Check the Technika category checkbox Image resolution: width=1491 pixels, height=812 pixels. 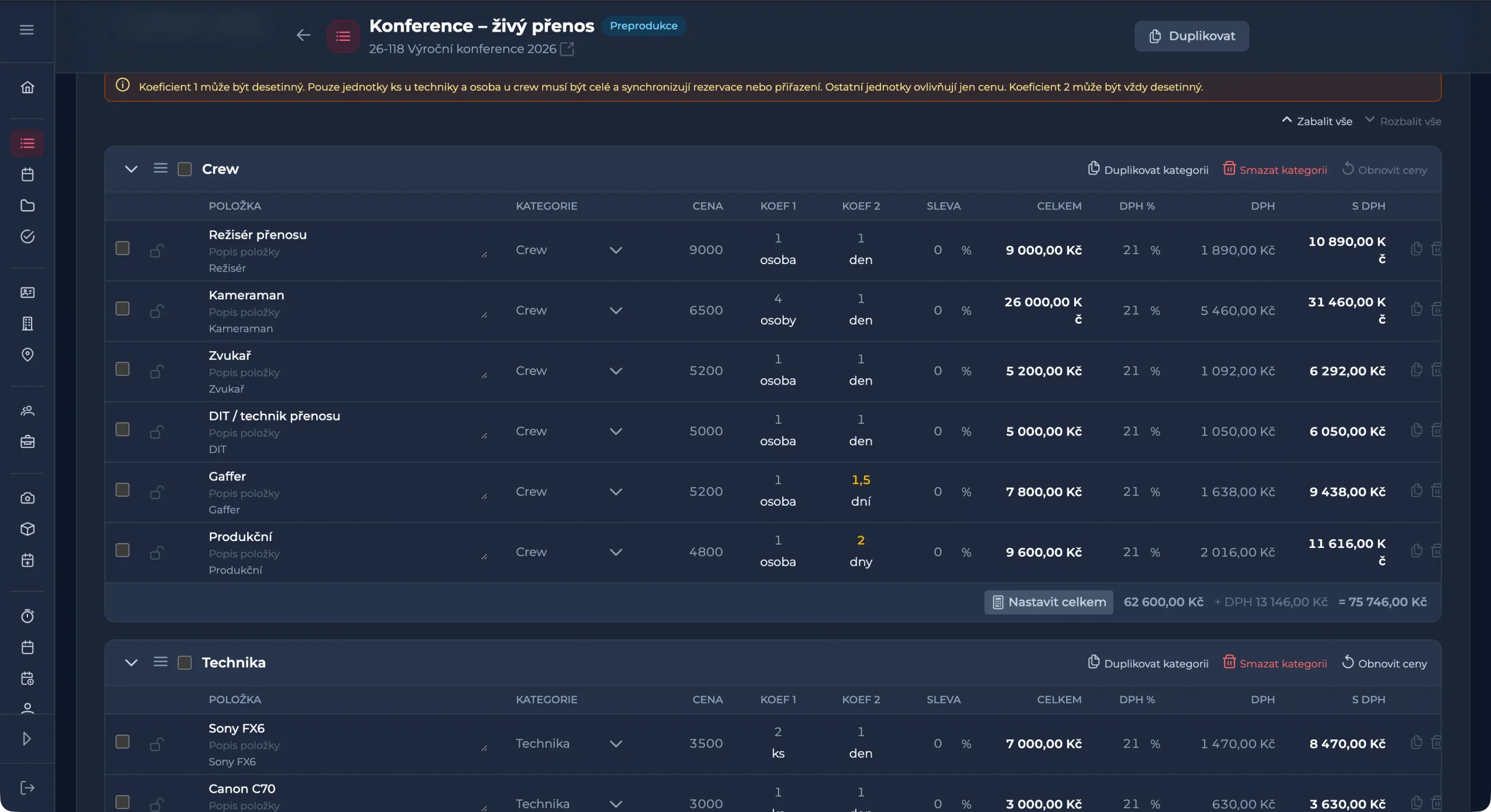[185, 663]
